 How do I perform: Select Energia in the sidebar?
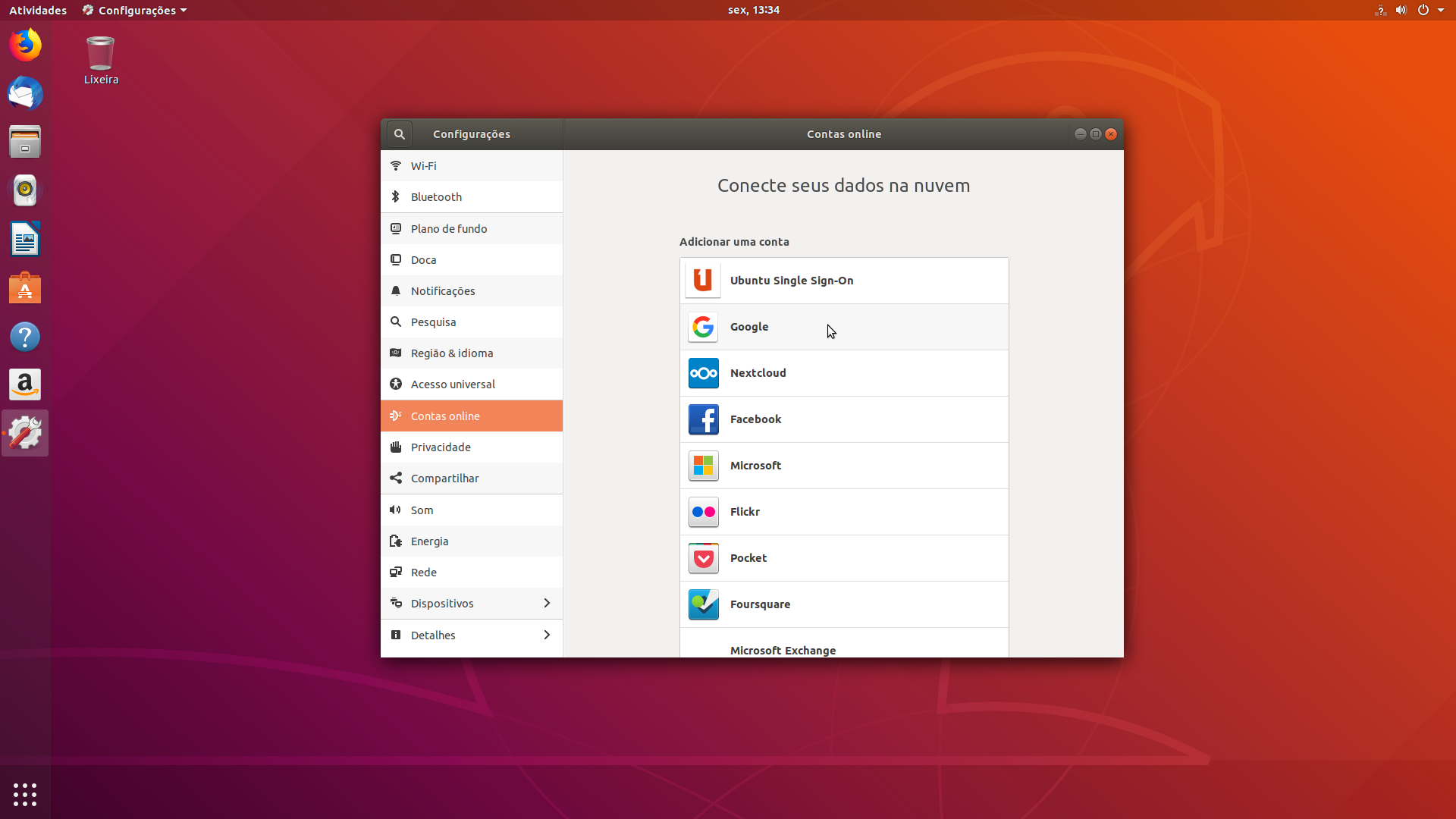(x=472, y=541)
